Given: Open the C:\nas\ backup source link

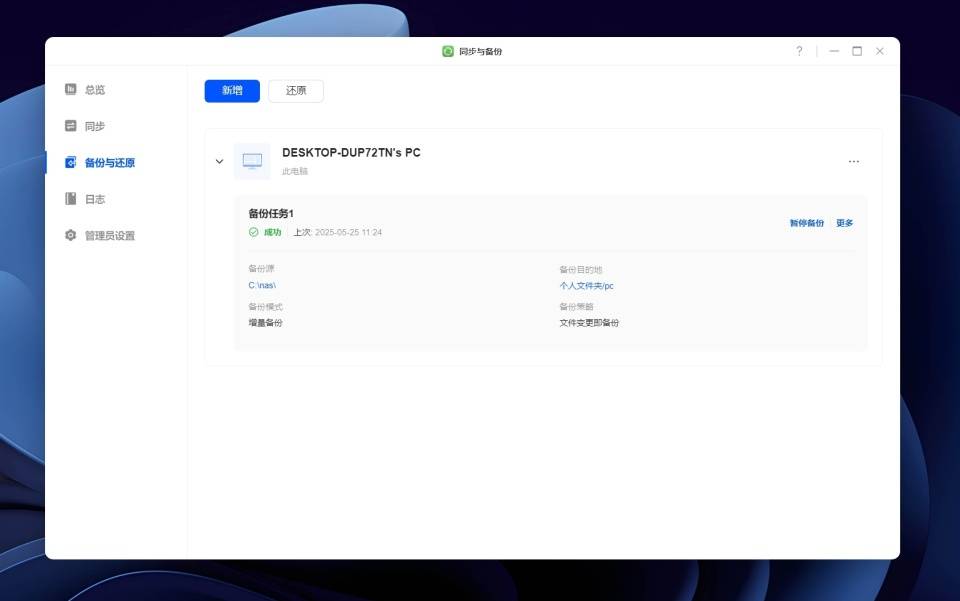Looking at the screenshot, I should tap(262, 286).
